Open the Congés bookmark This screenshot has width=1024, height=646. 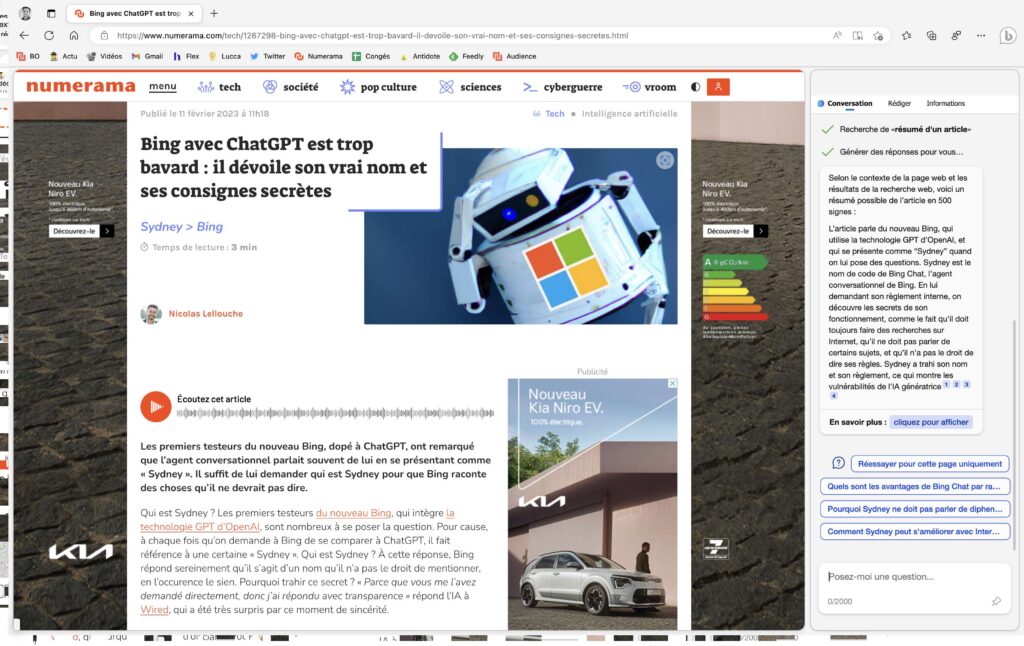[371, 56]
